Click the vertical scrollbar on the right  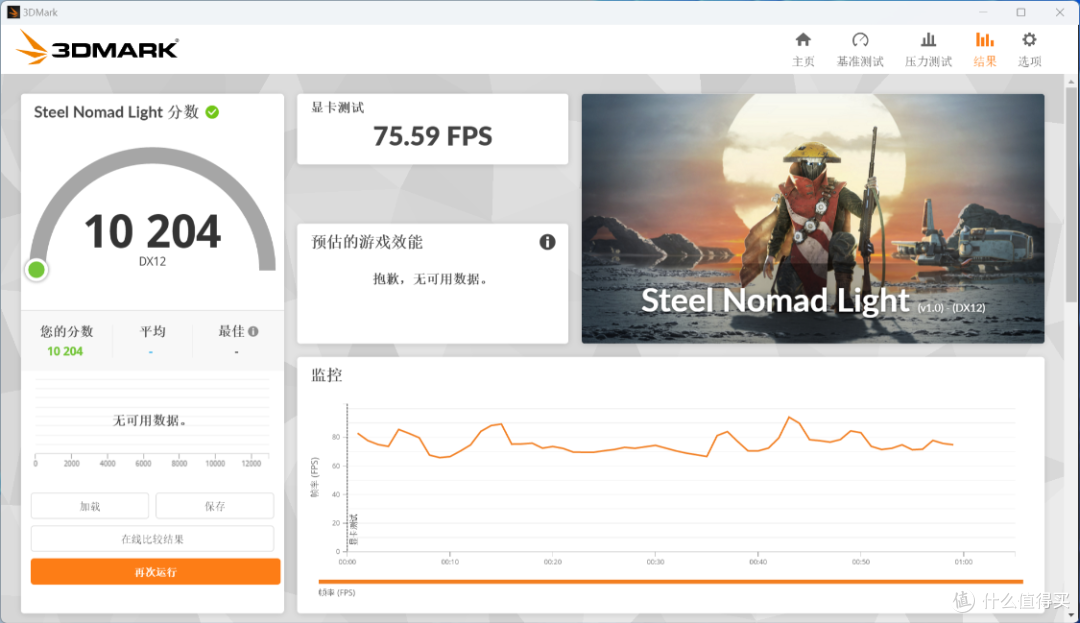(x=1071, y=193)
